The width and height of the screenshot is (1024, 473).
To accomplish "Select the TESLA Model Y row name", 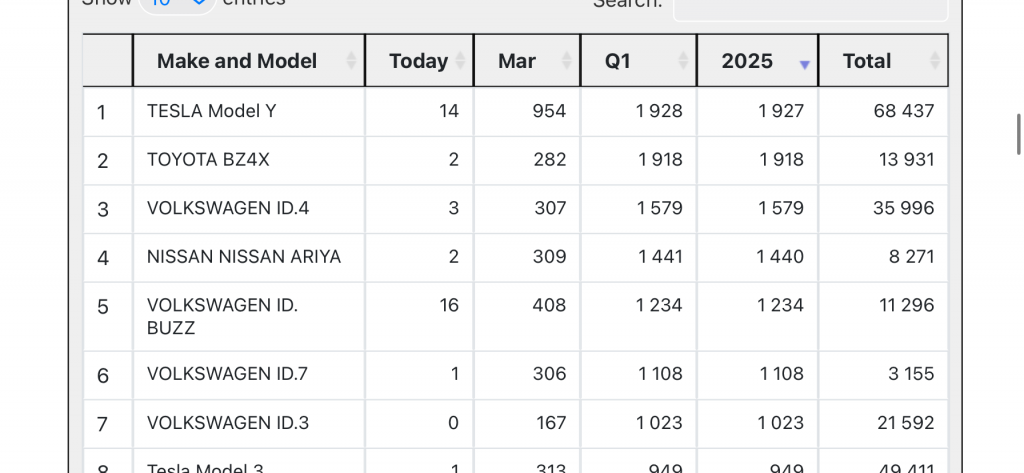I will coord(211,111).
